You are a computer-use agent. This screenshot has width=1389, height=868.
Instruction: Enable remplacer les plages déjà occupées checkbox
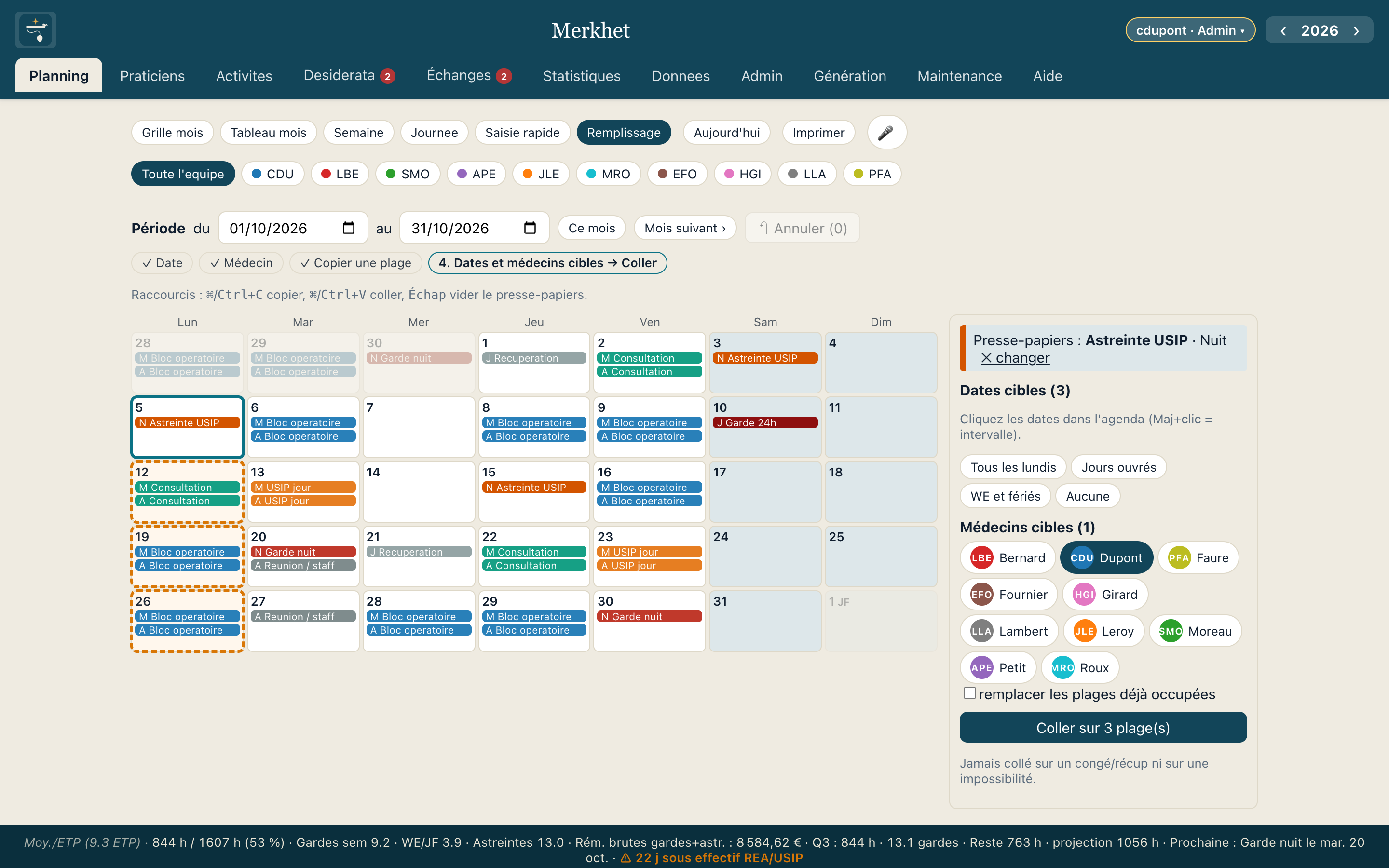969,693
